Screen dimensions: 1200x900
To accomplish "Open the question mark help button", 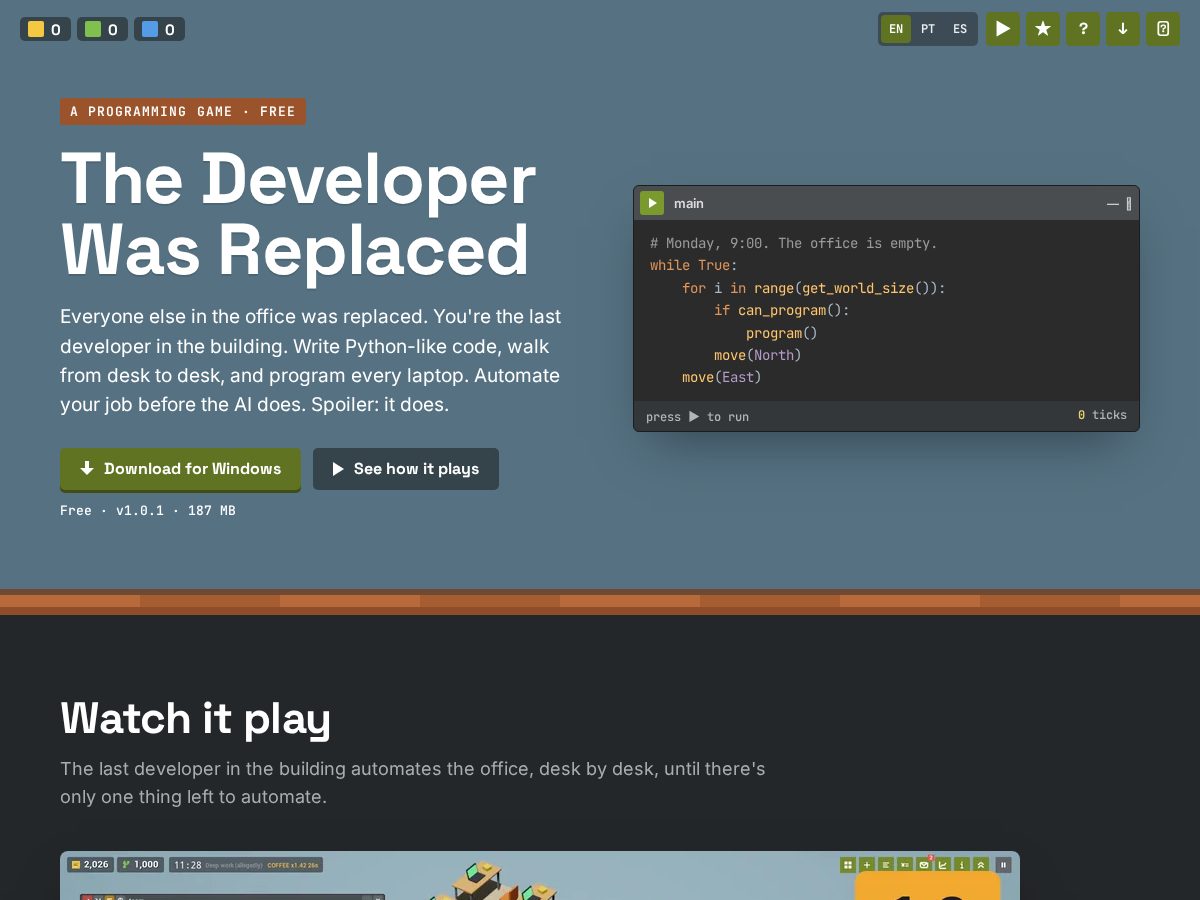I will (x=1083, y=29).
